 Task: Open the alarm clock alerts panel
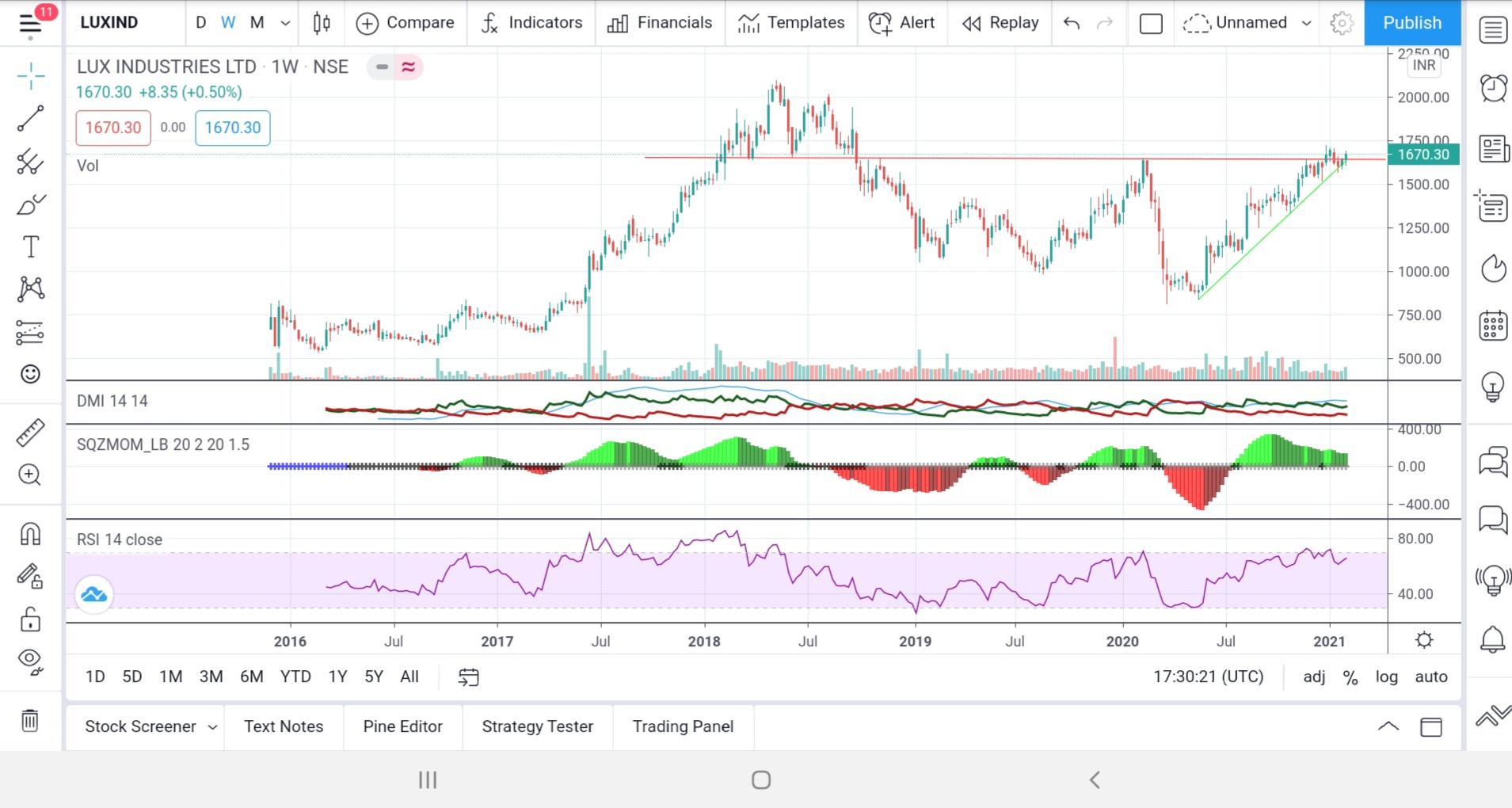[x=1493, y=88]
